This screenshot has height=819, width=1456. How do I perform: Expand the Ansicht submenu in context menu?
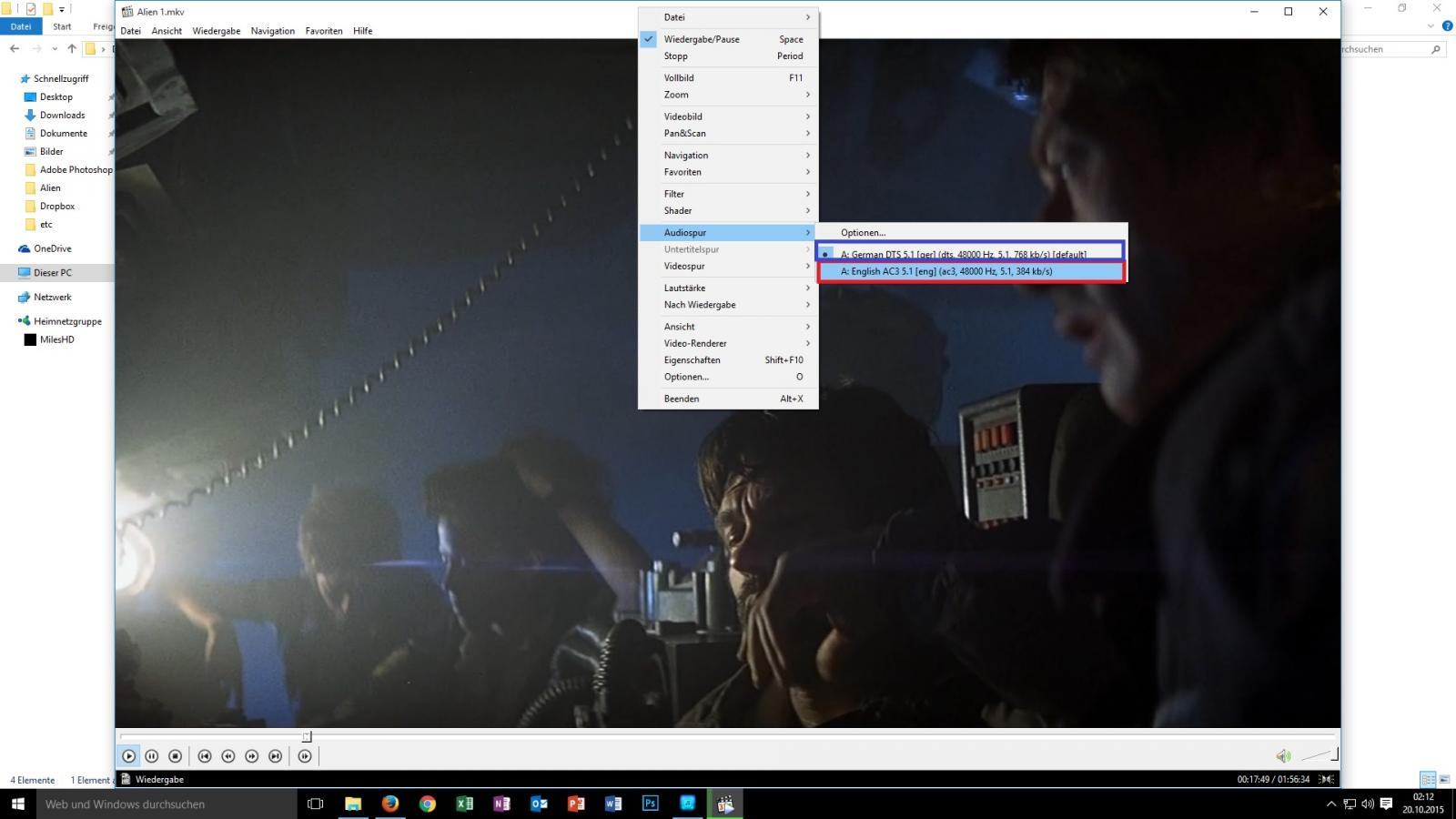pyautogui.click(x=728, y=327)
